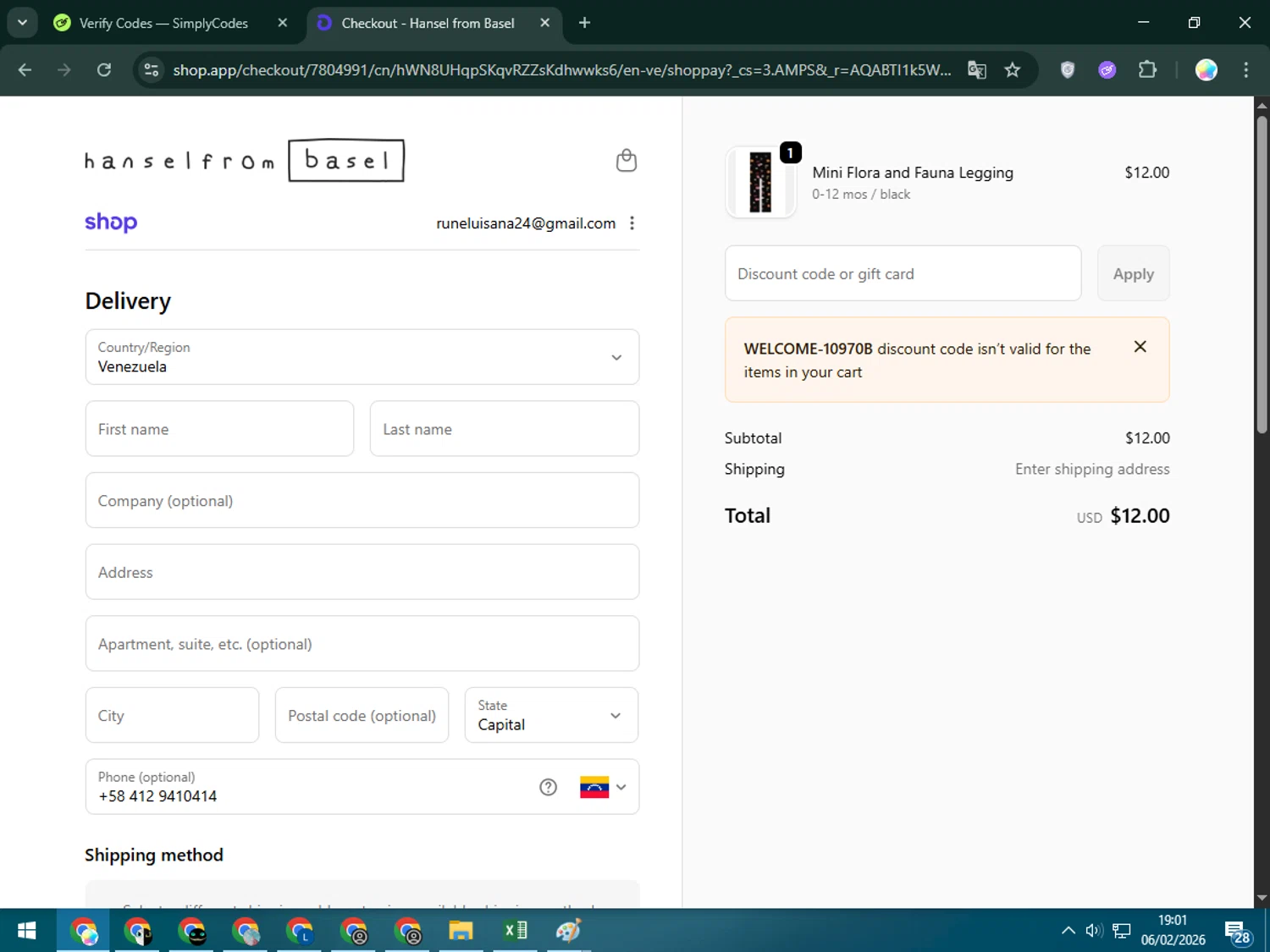Click the Hansel from Basel logo
Viewport: 1270px width, 952px height.
245,161
